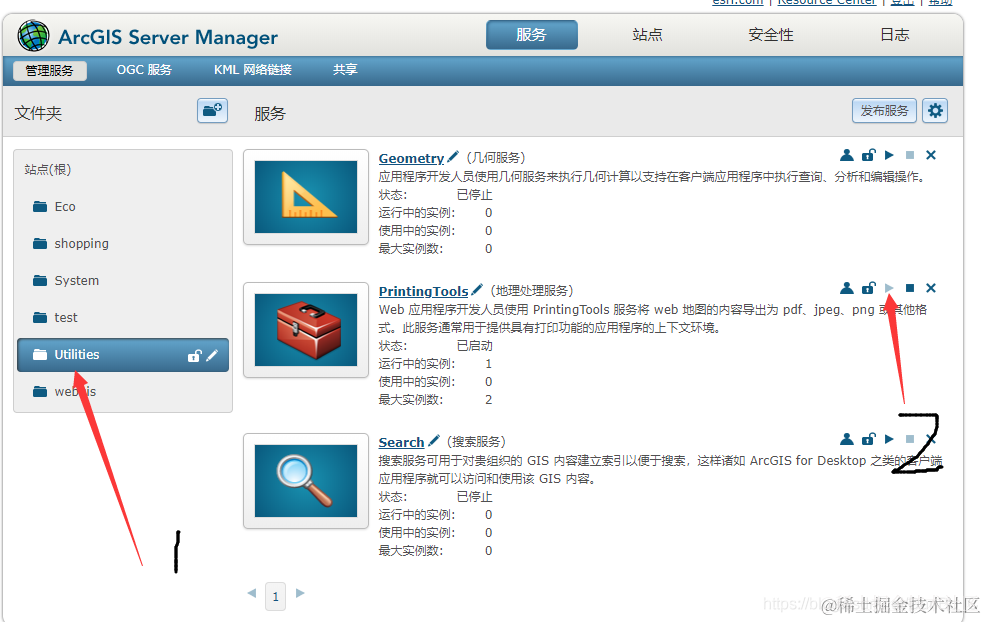Start the Search service

pyautogui.click(x=889, y=439)
